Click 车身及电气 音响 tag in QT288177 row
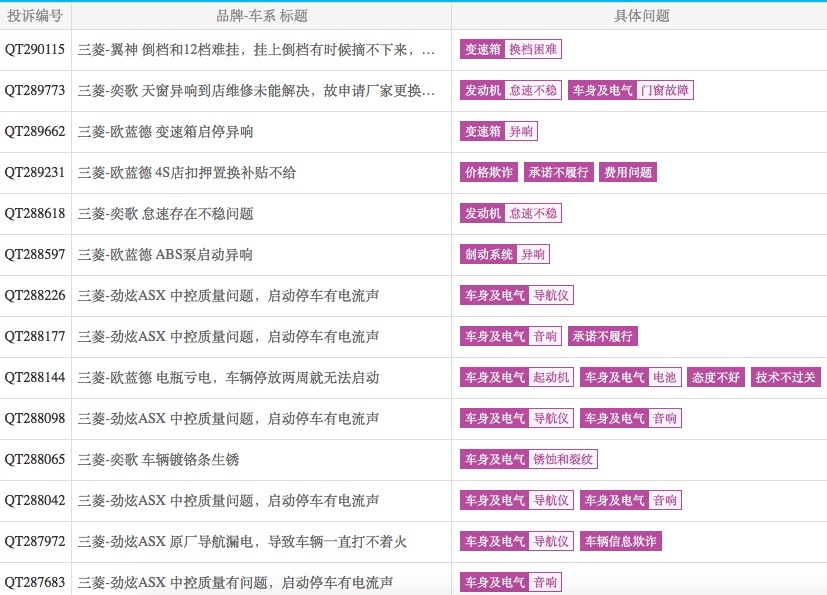This screenshot has width=827, height=595. pyautogui.click(x=511, y=336)
